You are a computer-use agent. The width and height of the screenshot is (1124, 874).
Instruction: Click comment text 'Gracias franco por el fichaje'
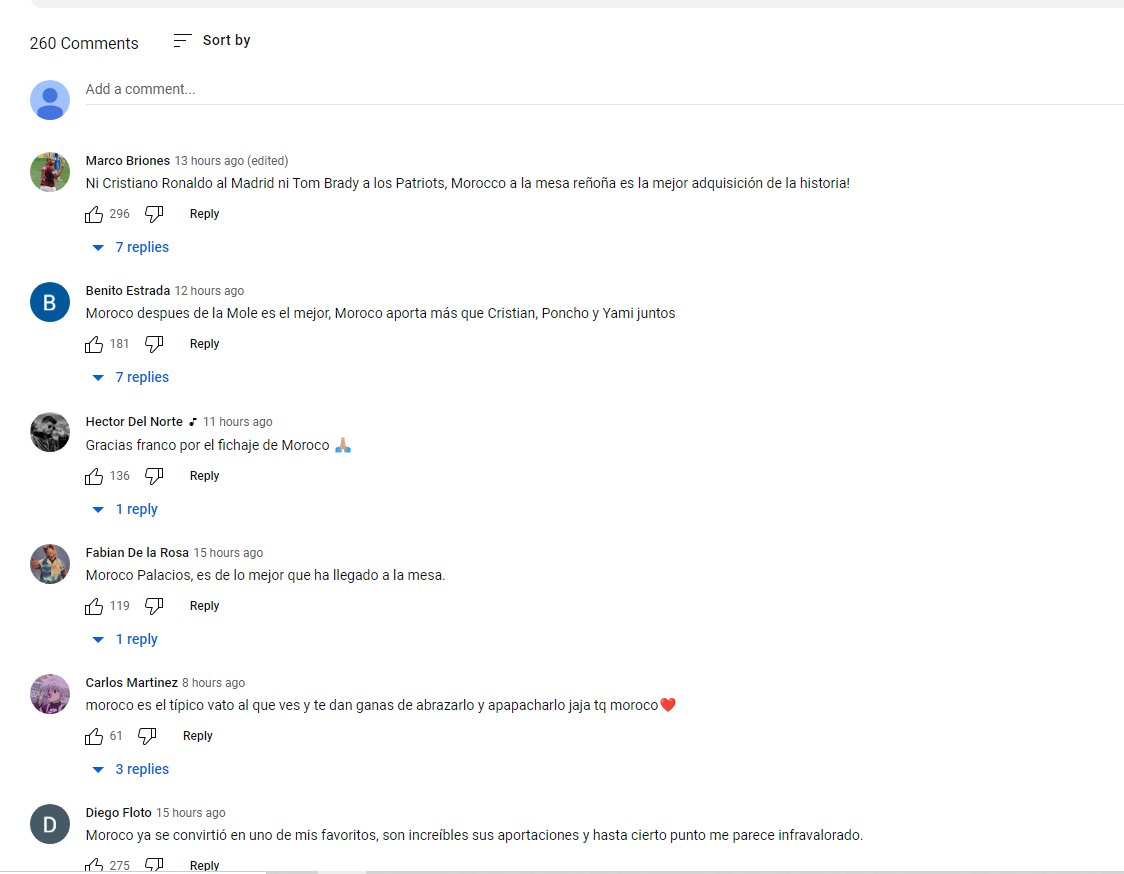(218, 445)
